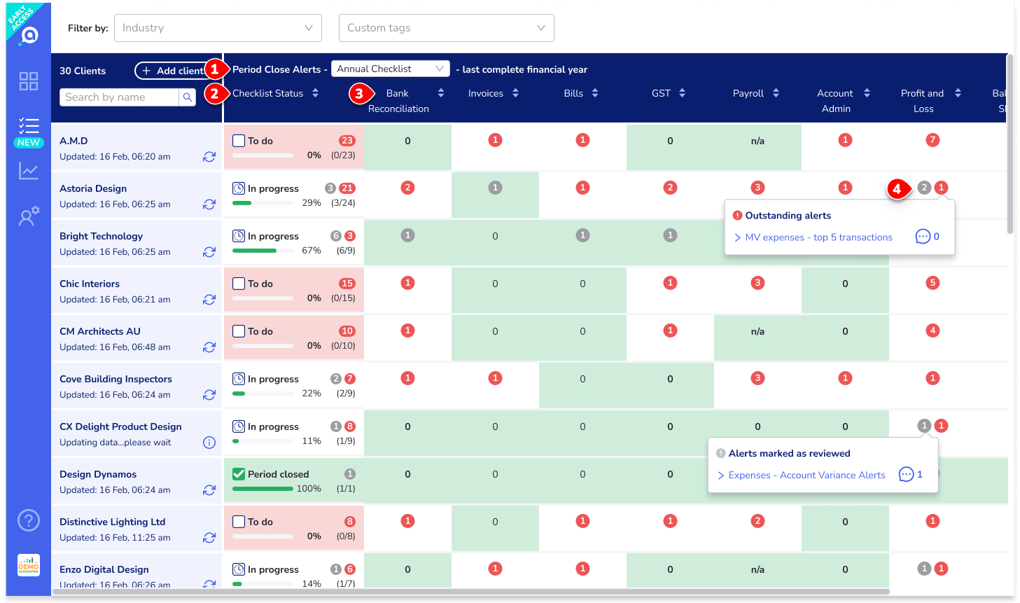This screenshot has height=603, width=1020.
Task: Open MV expenses top 5 transactions link
Action: [818, 237]
